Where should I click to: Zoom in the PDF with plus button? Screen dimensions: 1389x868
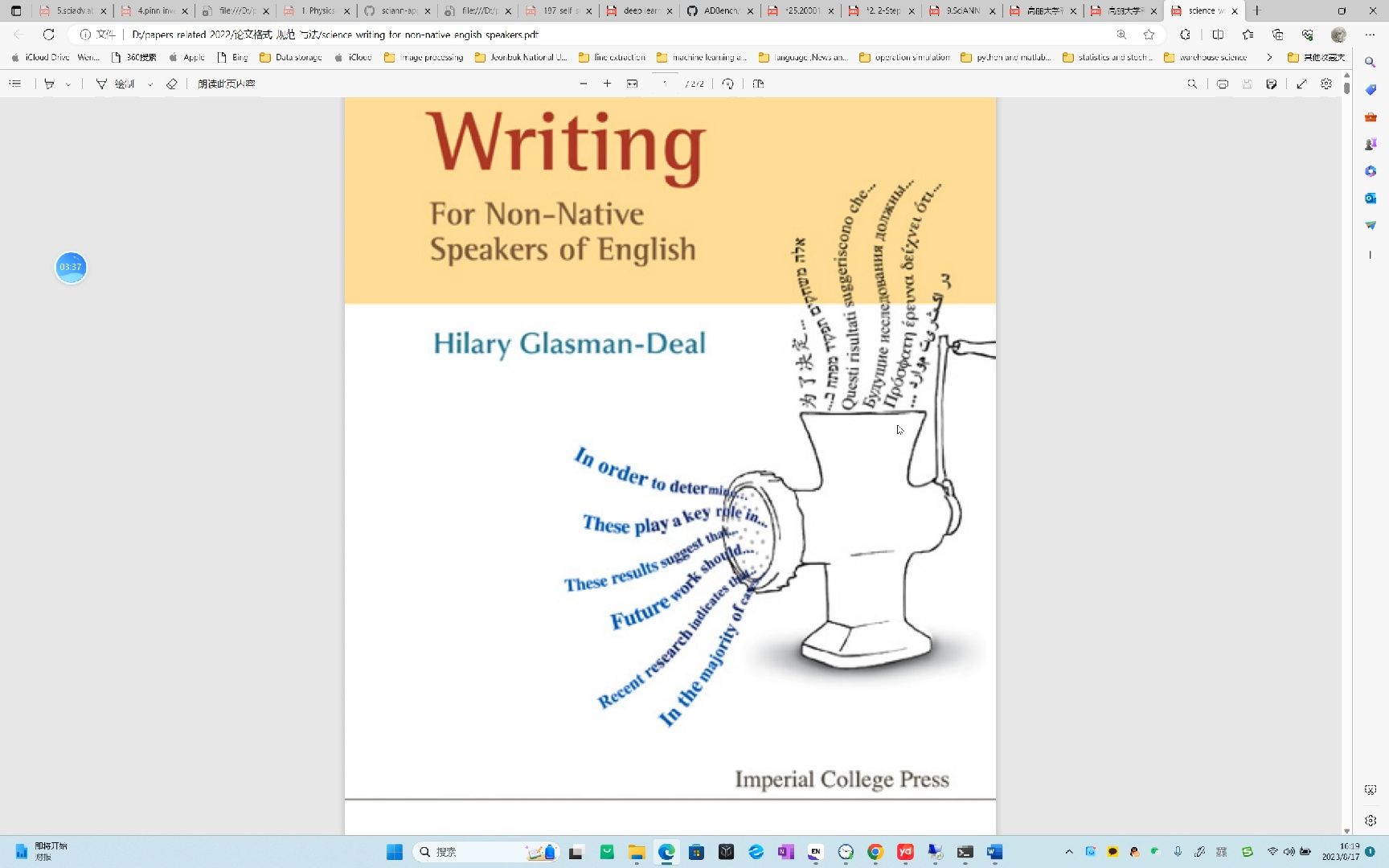click(x=607, y=84)
